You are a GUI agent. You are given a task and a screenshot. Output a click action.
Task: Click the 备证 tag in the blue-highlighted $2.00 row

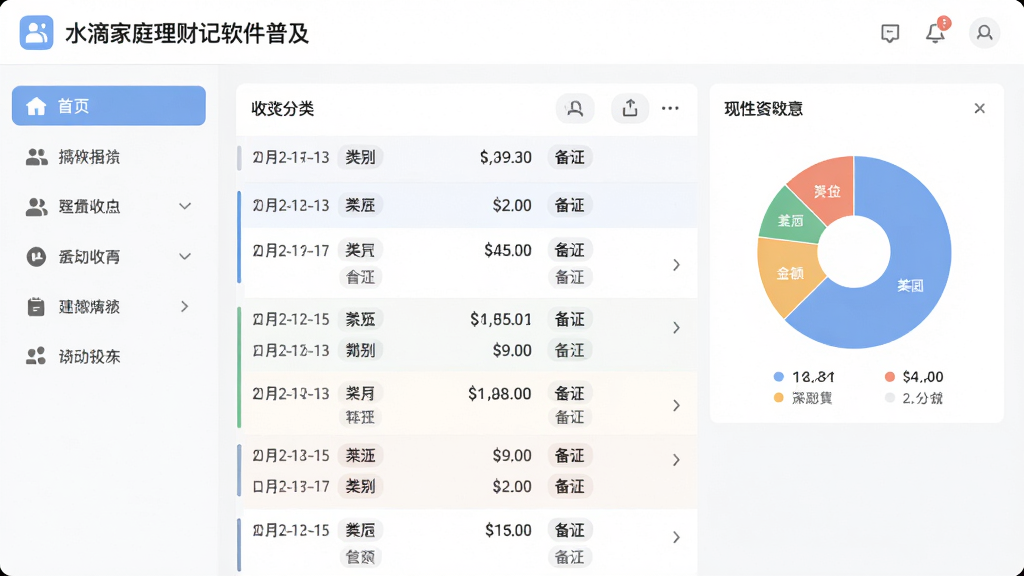tap(569, 206)
